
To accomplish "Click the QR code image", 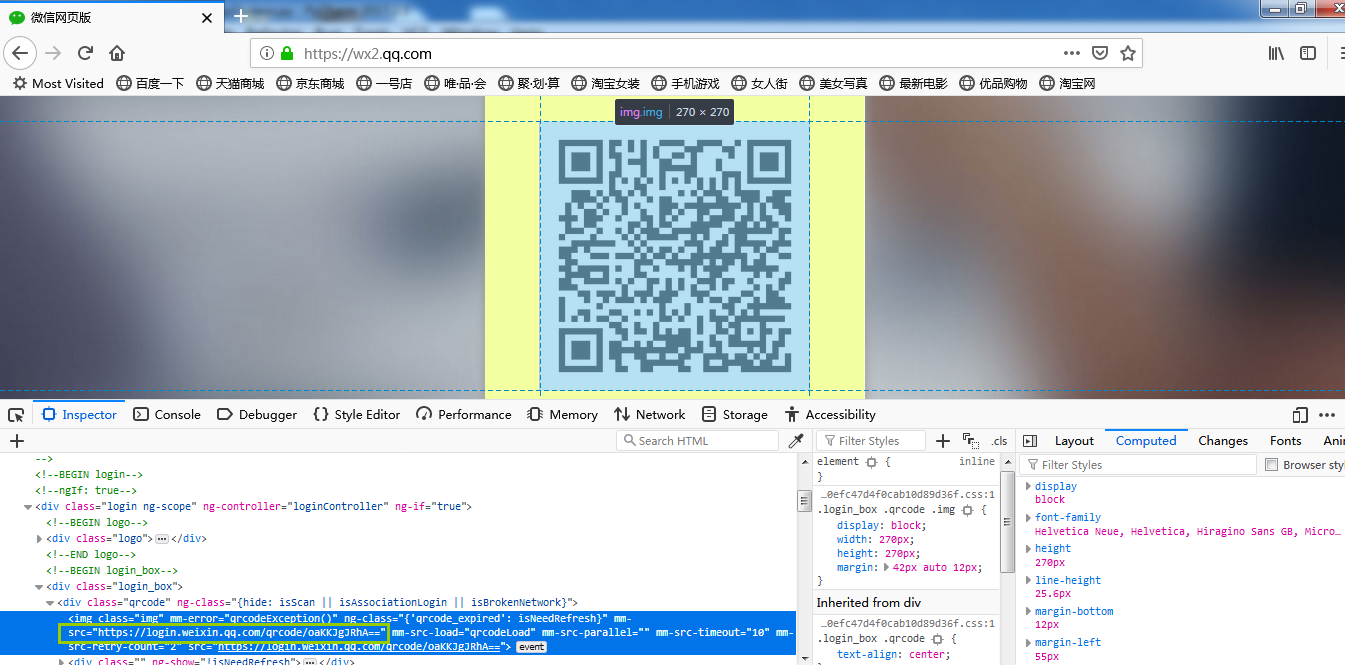I will coord(674,255).
